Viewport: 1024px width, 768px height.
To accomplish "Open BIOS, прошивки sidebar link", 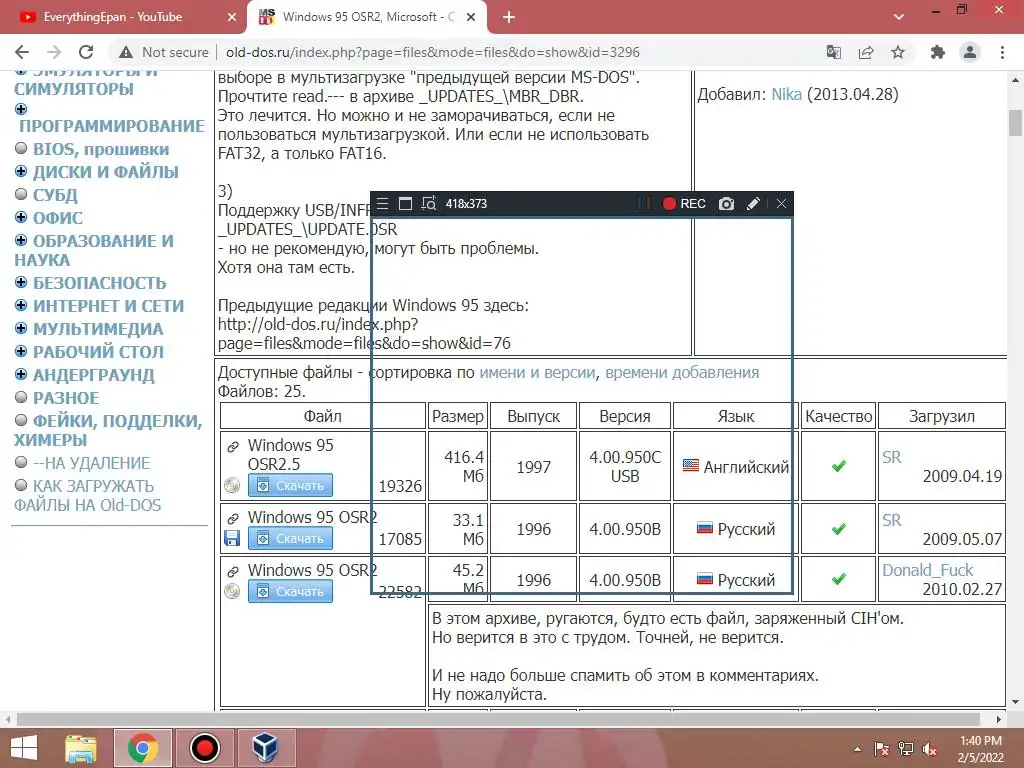I will tap(101, 150).
